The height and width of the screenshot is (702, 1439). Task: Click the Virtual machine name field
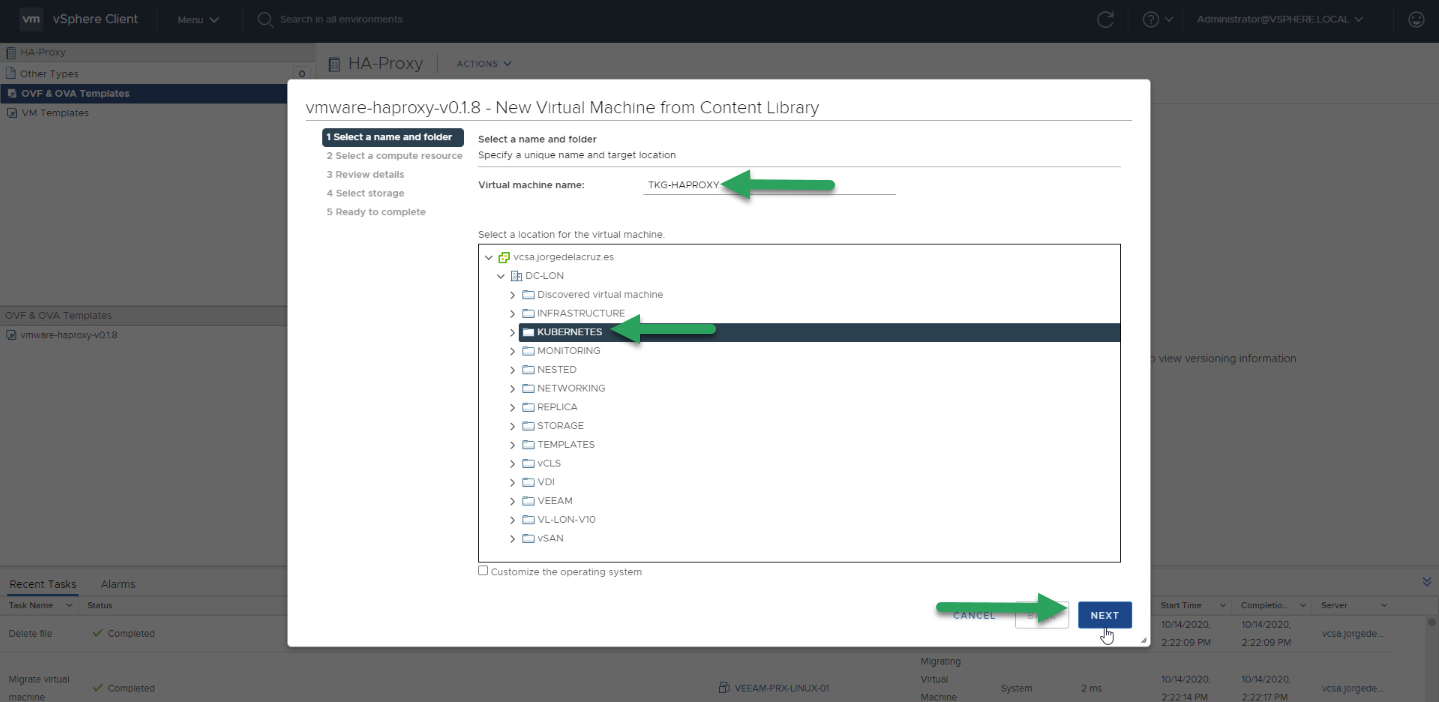(x=769, y=185)
